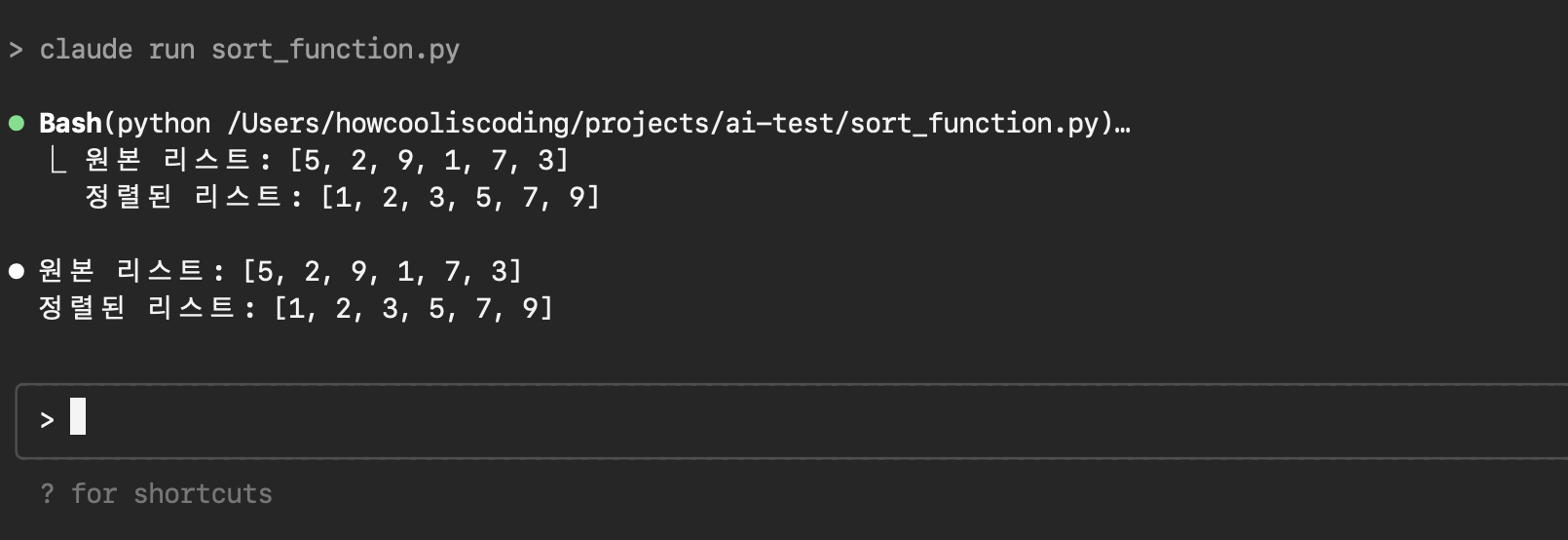
Task: Click the tree branch connector under Bash
Action: 57,160
